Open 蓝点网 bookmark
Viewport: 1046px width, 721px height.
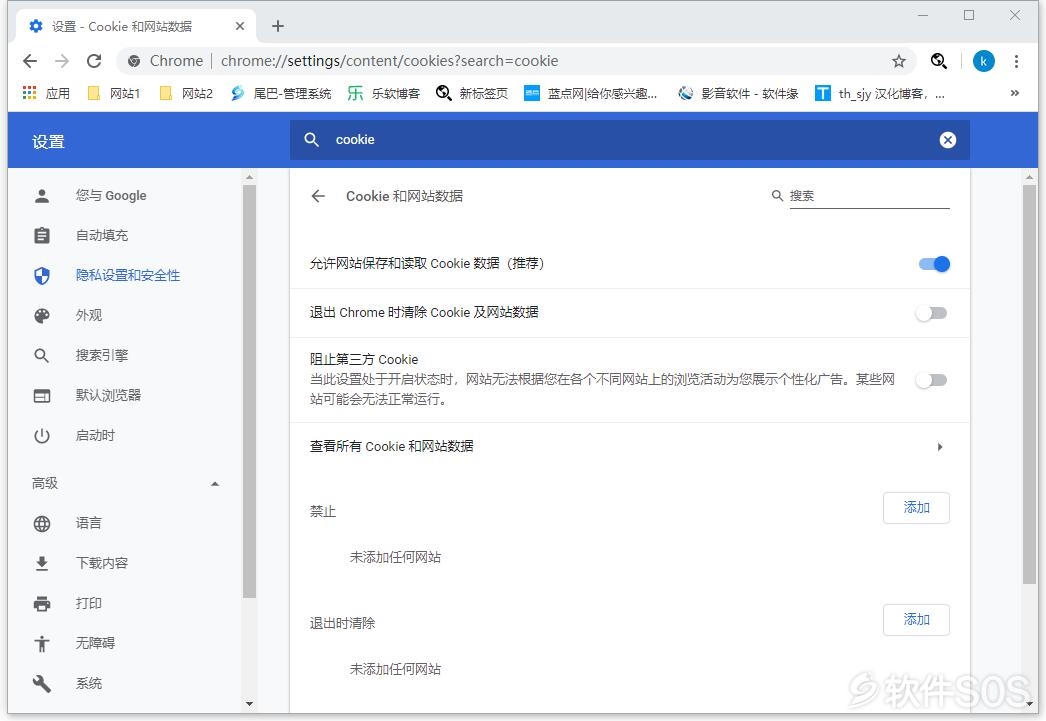[591, 93]
